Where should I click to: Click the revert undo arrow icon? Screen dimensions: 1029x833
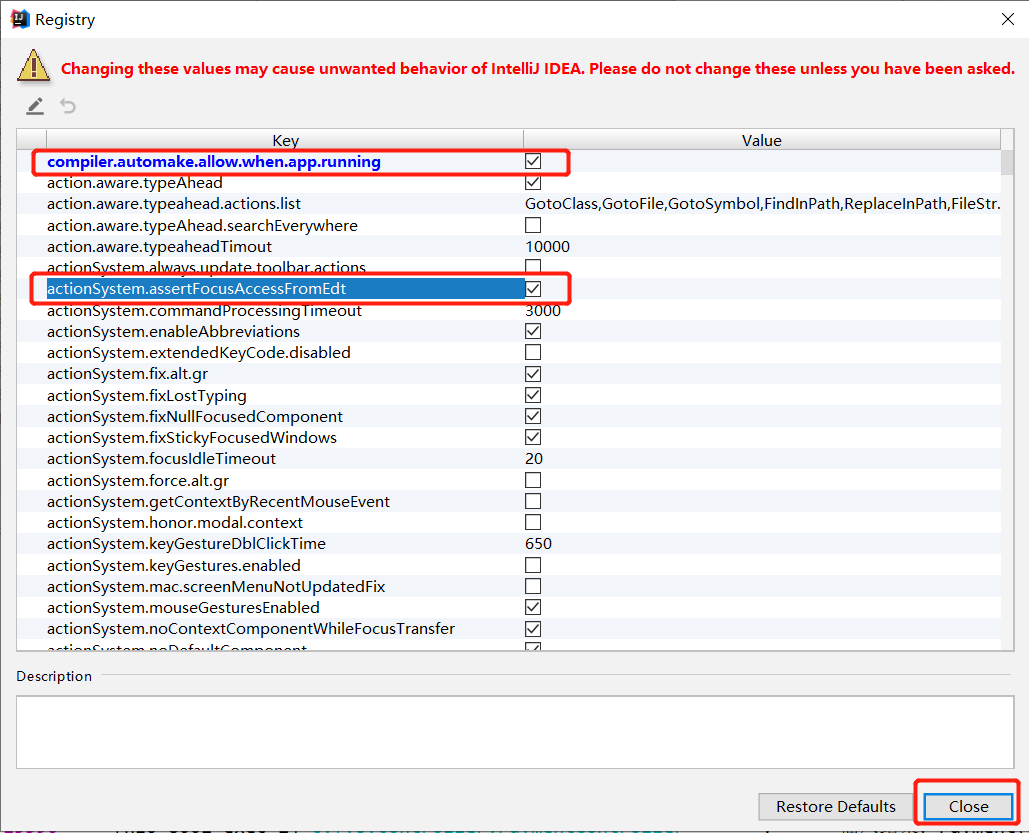click(68, 106)
